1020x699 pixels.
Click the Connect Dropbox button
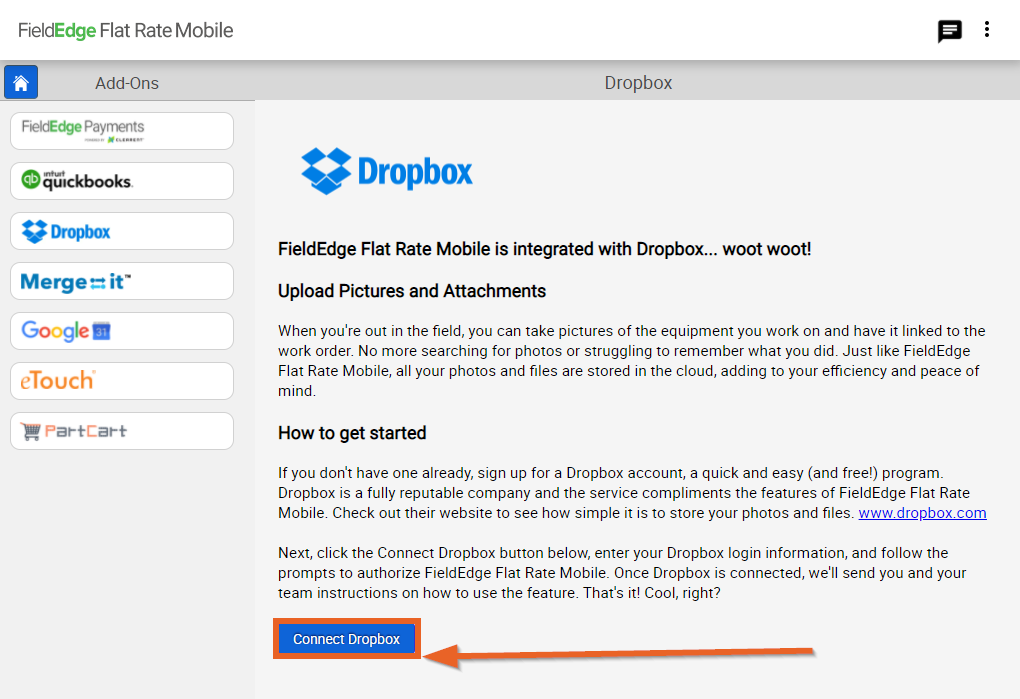tap(346, 638)
